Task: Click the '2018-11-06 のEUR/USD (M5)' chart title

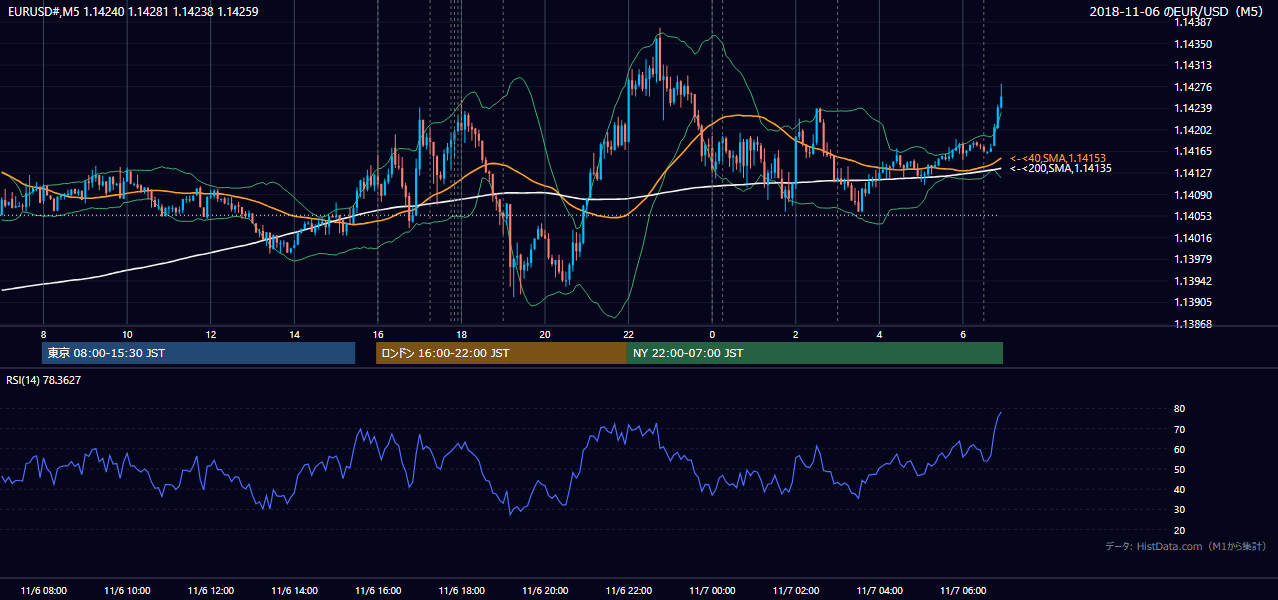Action: 1176,11
